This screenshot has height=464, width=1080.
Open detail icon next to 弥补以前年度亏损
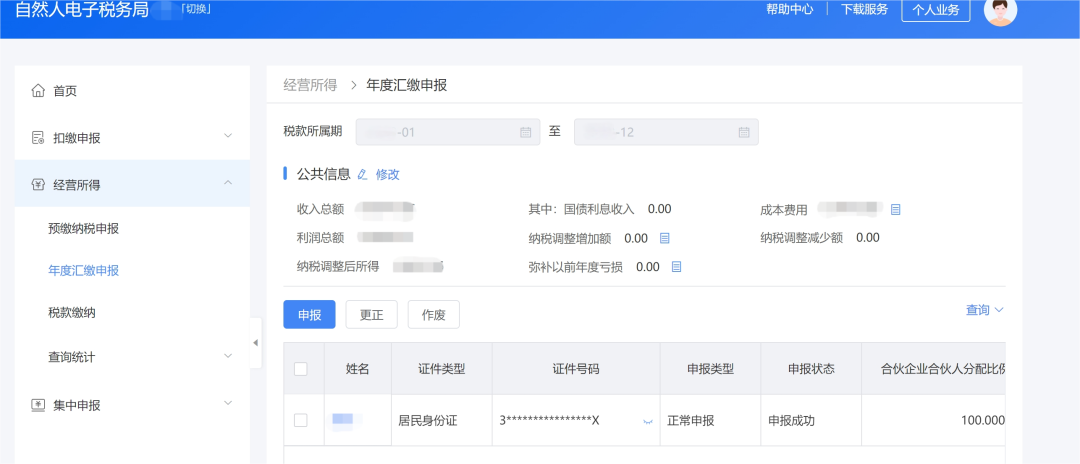[676, 267]
